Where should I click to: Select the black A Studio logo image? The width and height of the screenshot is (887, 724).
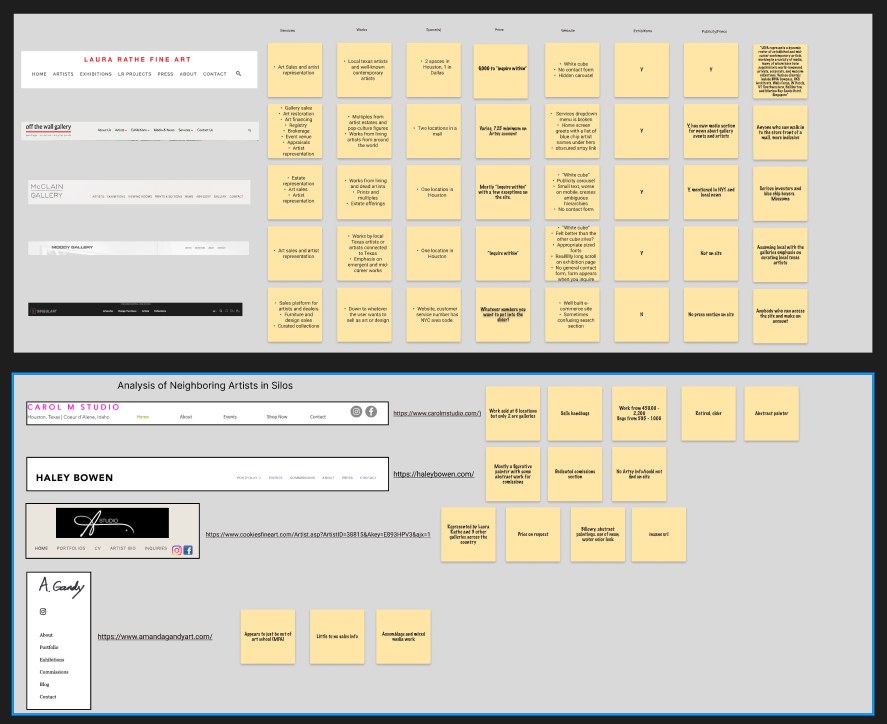(112, 523)
